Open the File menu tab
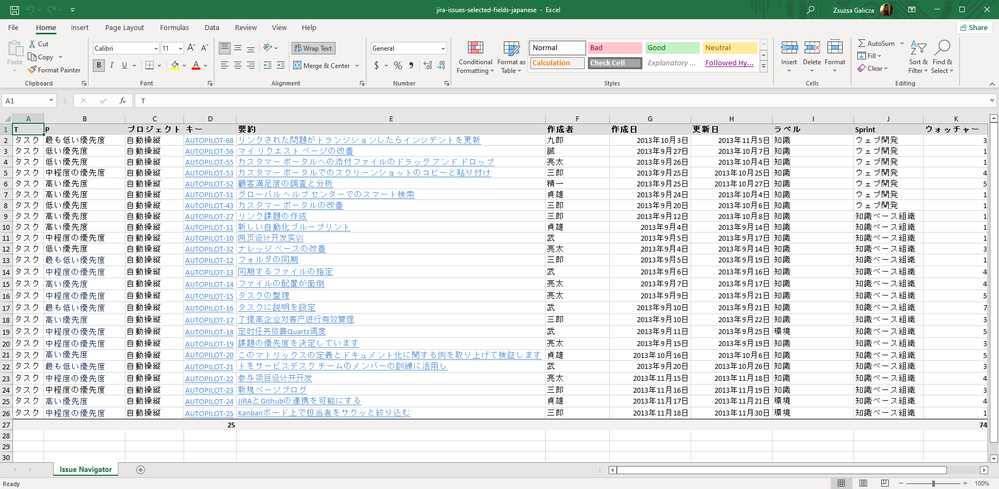 point(13,27)
